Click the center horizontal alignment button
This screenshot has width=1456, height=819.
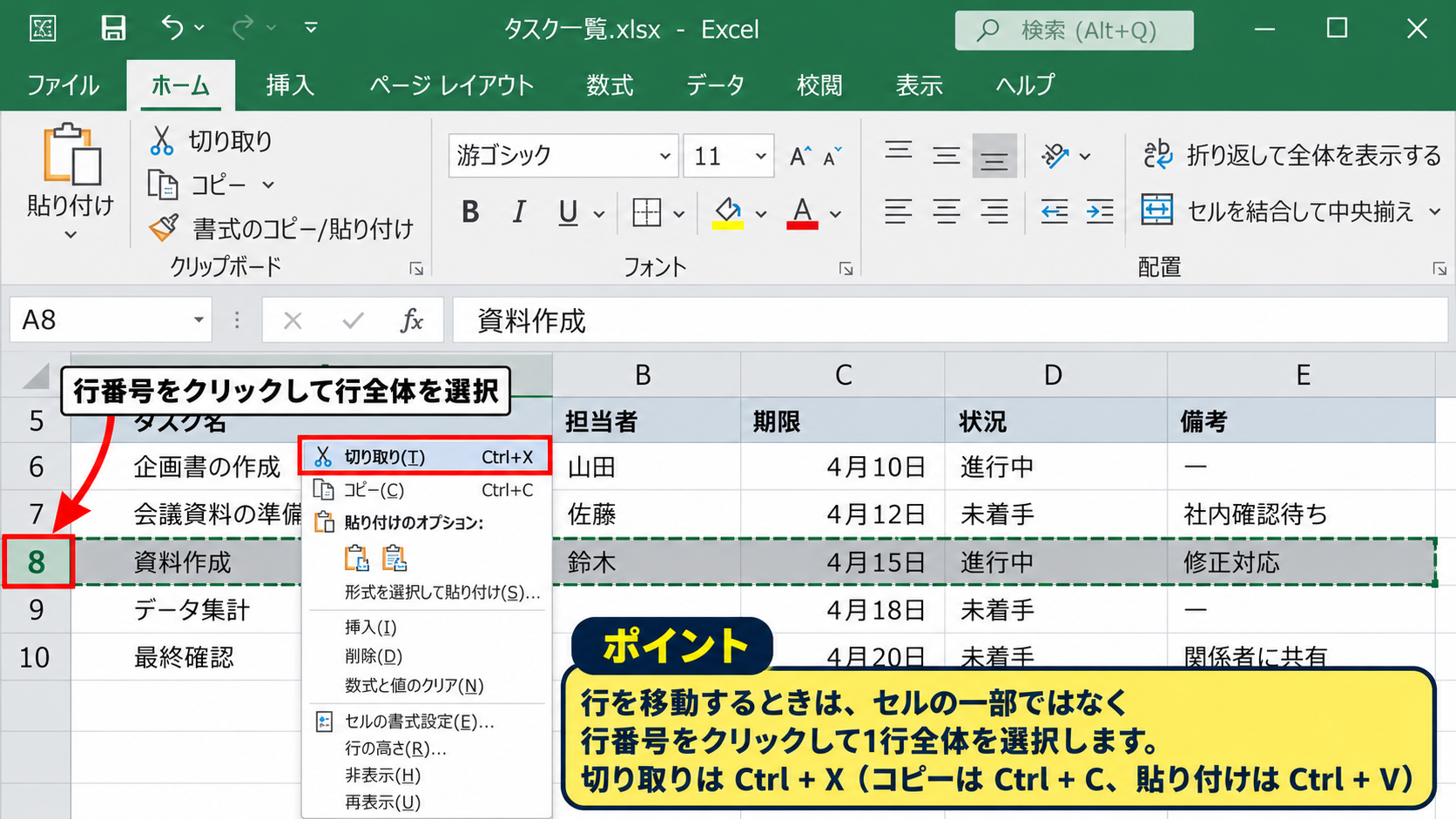click(947, 211)
